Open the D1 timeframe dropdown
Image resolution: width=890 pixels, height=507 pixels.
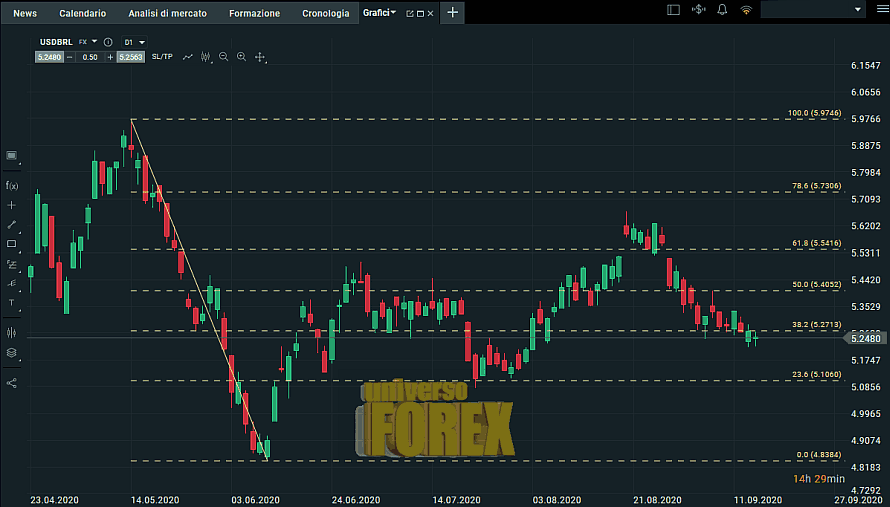134,42
